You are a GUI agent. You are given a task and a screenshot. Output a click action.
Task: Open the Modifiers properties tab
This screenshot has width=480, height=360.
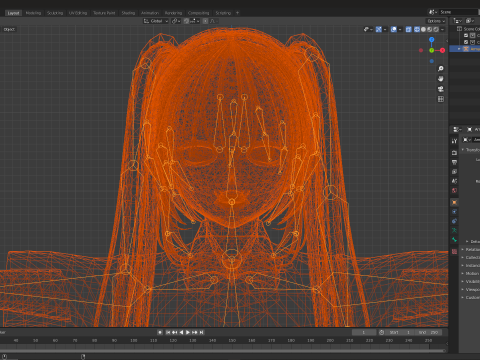(x=454, y=212)
